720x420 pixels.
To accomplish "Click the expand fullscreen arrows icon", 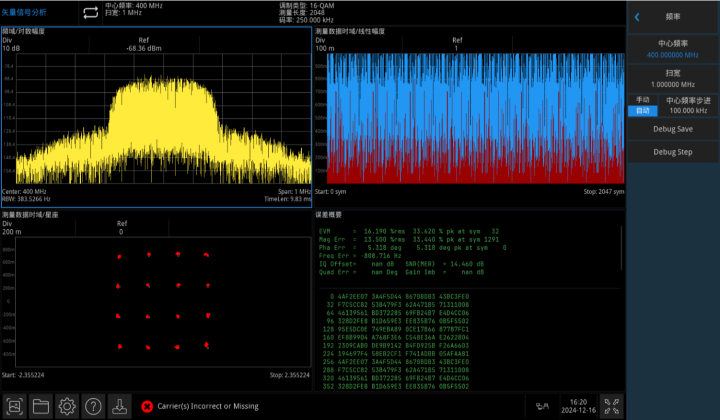I will pyautogui.click(x=608, y=406).
